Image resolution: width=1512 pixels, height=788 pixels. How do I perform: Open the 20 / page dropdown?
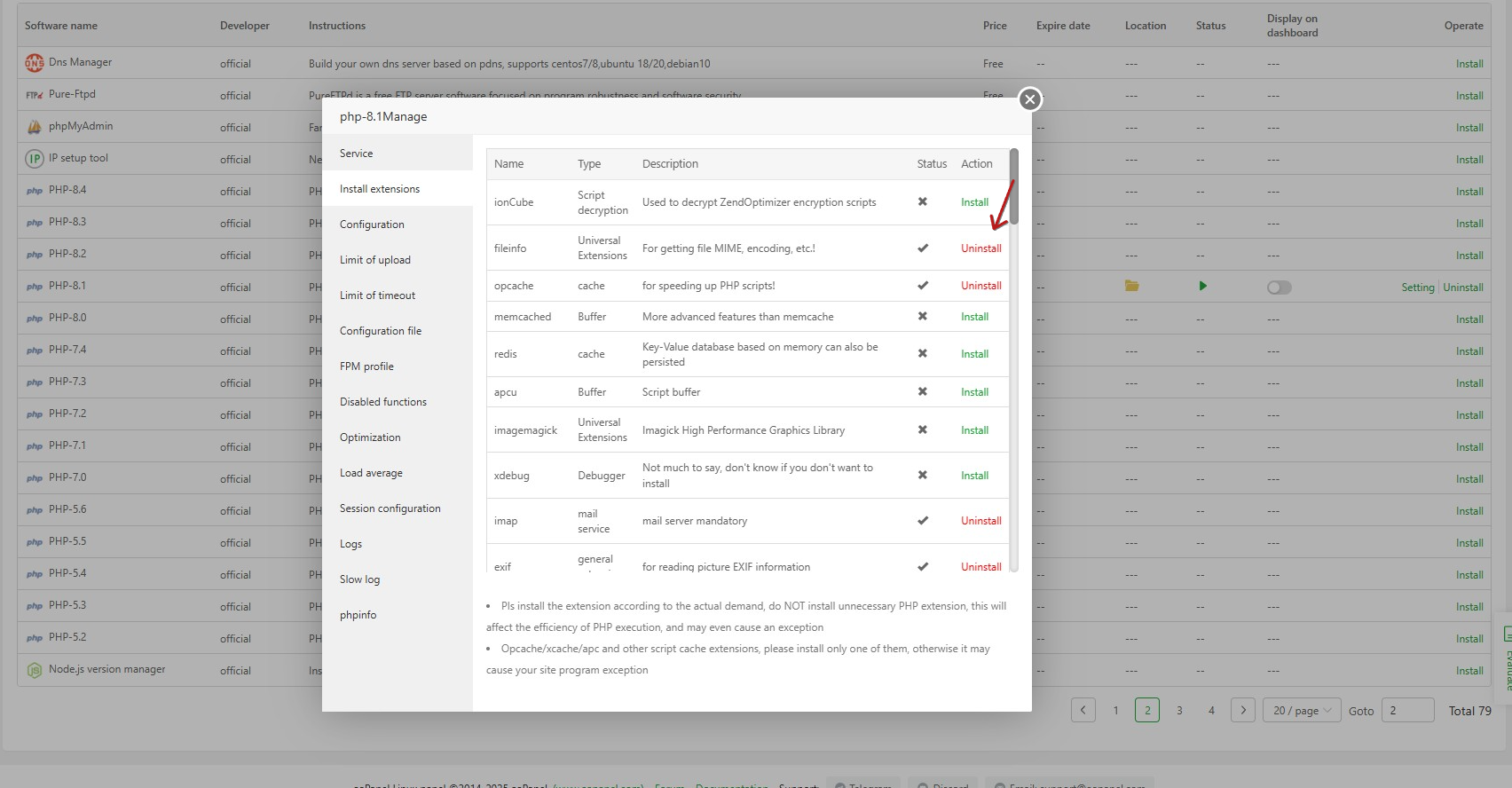pyautogui.click(x=1302, y=710)
